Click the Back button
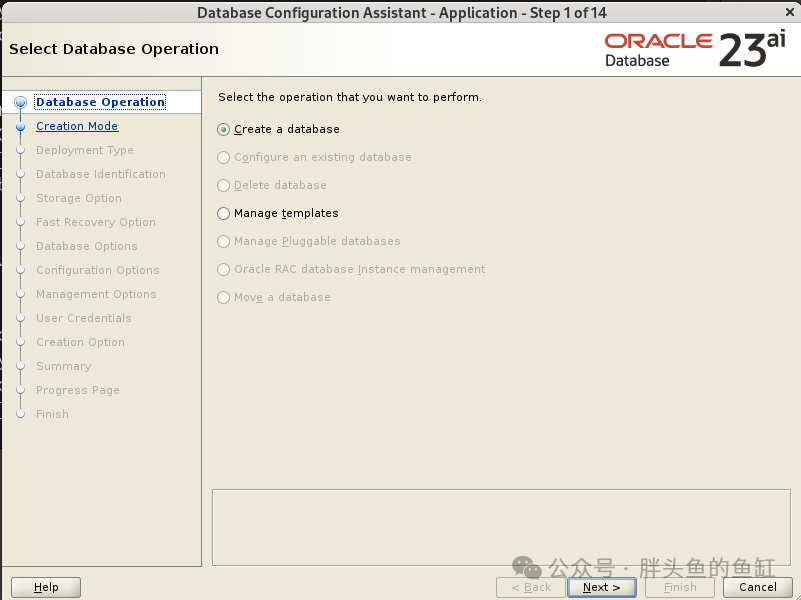 (531, 587)
